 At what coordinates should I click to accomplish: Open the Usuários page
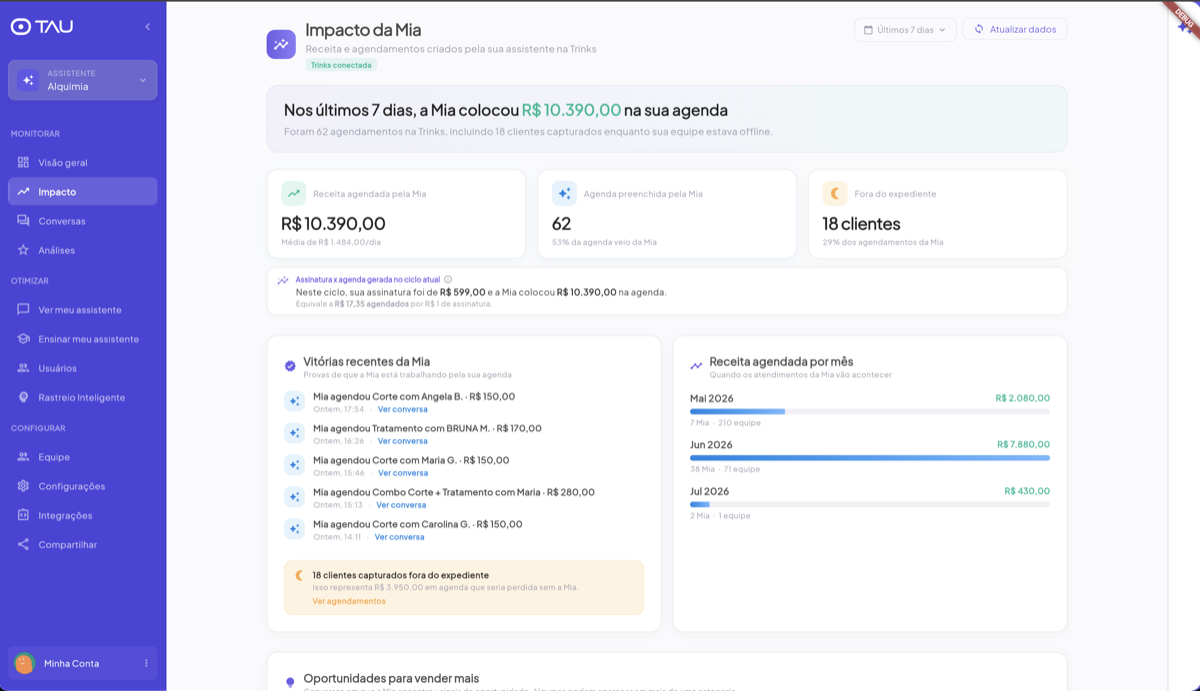pos(83,368)
